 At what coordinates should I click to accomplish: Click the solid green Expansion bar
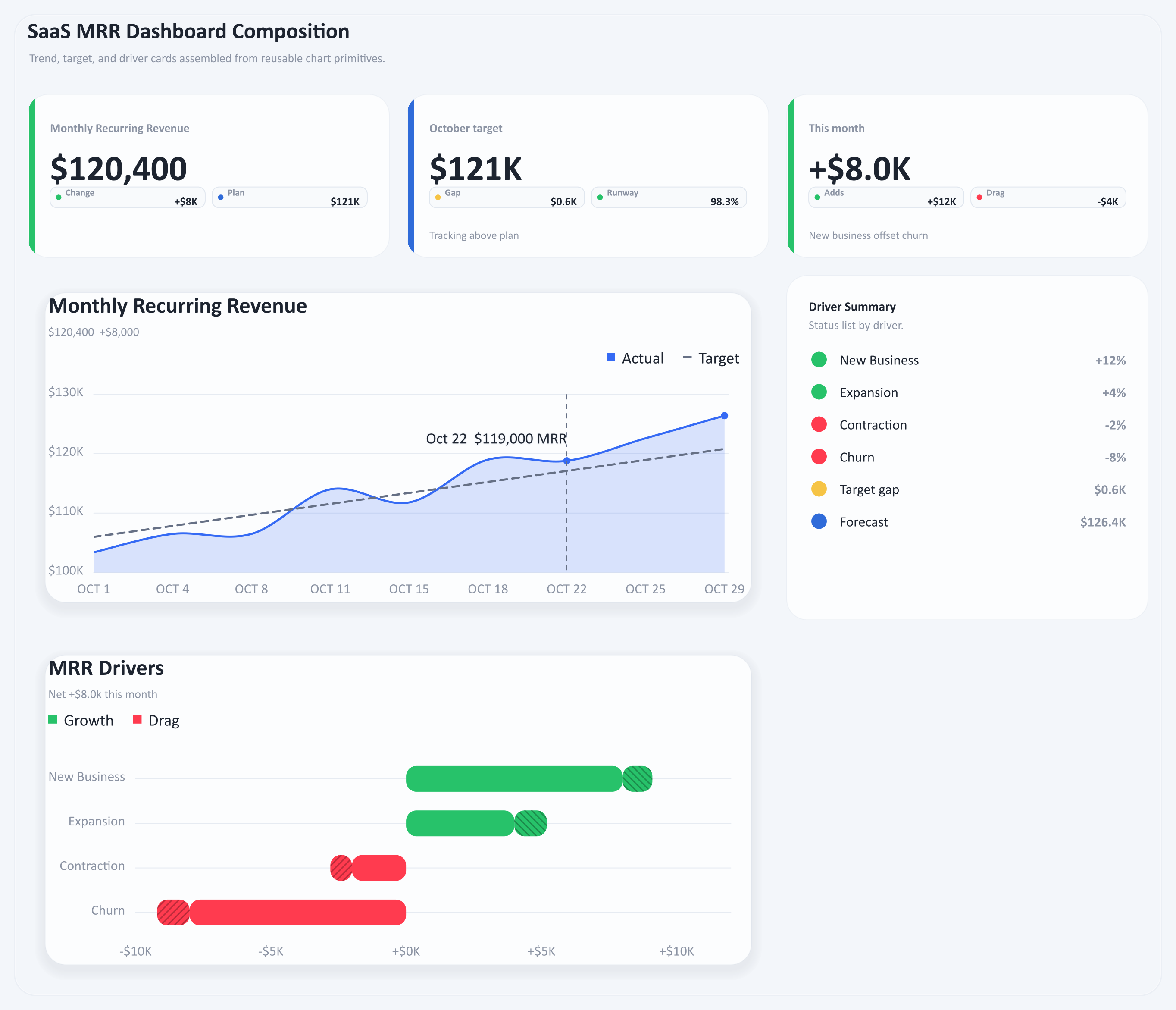460,823
